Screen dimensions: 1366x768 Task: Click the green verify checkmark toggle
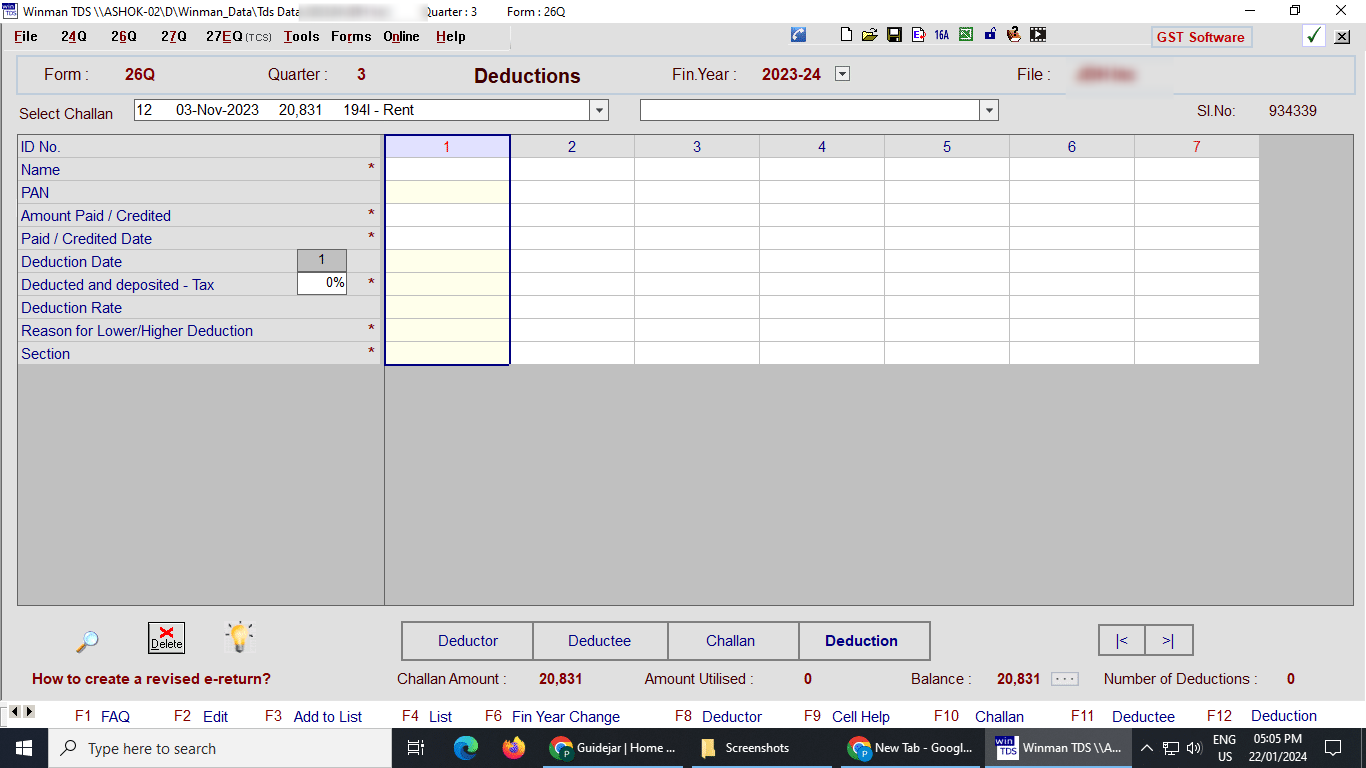pos(1314,35)
